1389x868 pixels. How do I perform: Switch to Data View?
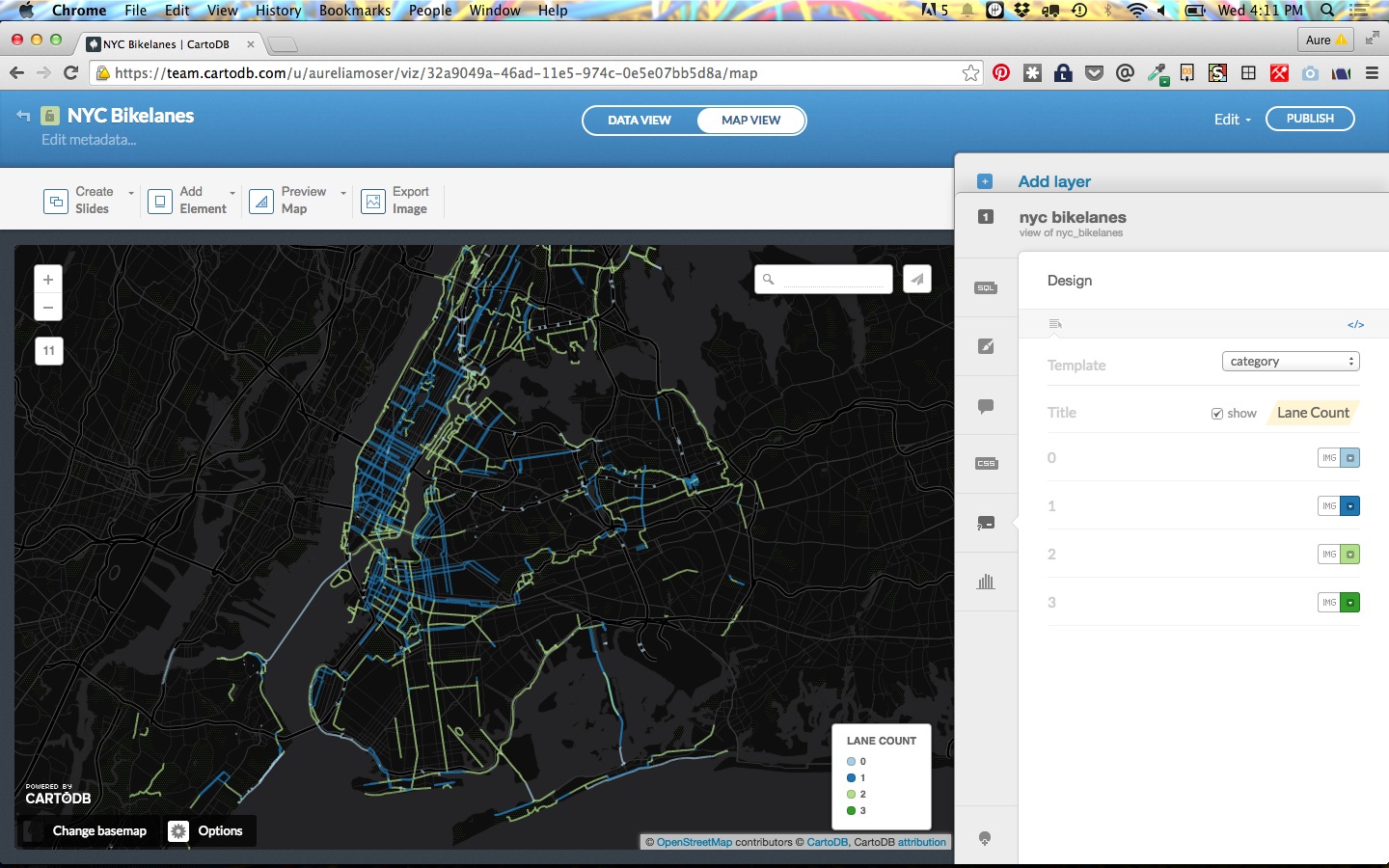(640, 121)
